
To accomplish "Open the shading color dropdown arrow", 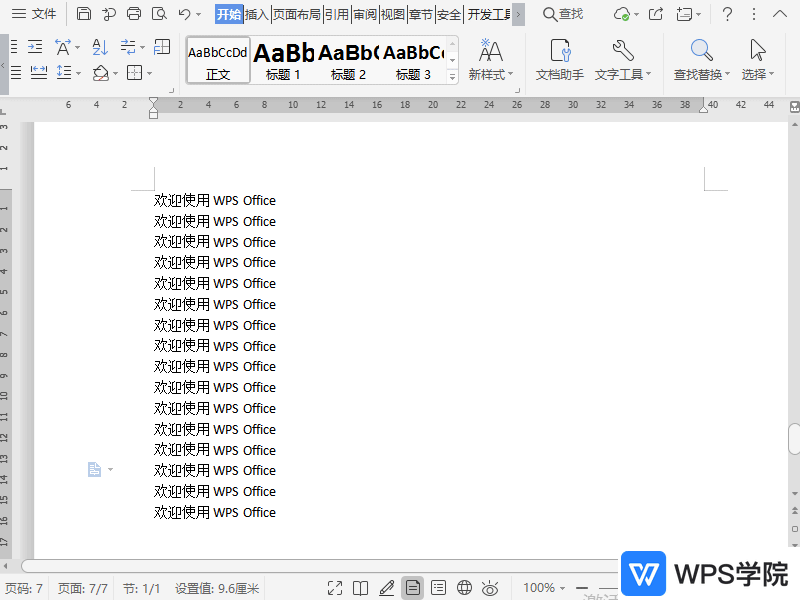I will click(116, 73).
